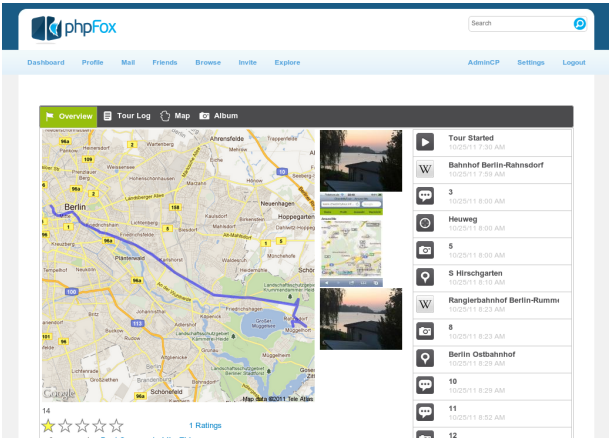This screenshot has width=611, height=439.
Task: Open the Explore page
Action: click(287, 62)
